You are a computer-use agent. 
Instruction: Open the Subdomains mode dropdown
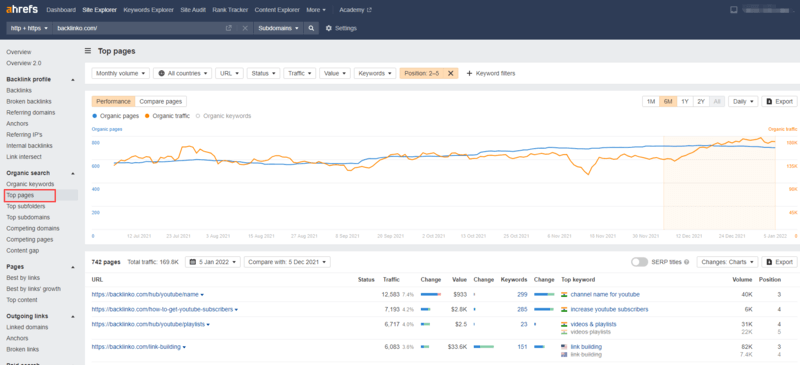[278, 28]
